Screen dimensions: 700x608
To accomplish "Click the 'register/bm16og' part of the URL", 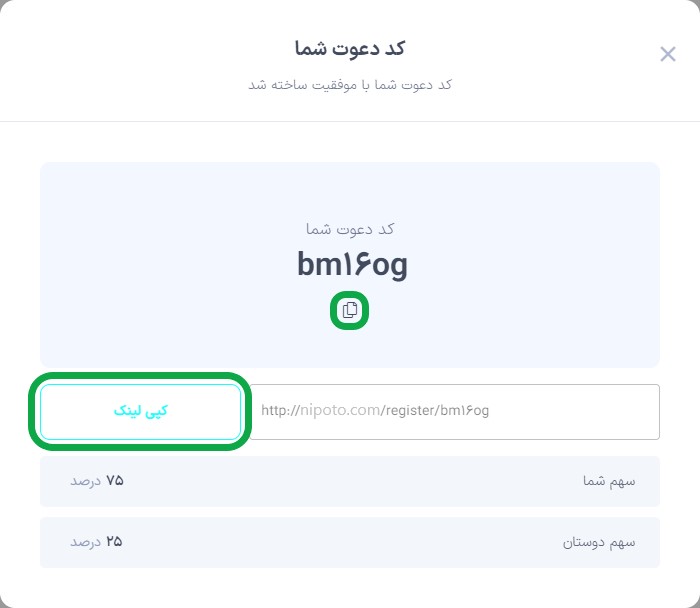I will point(437,410).
